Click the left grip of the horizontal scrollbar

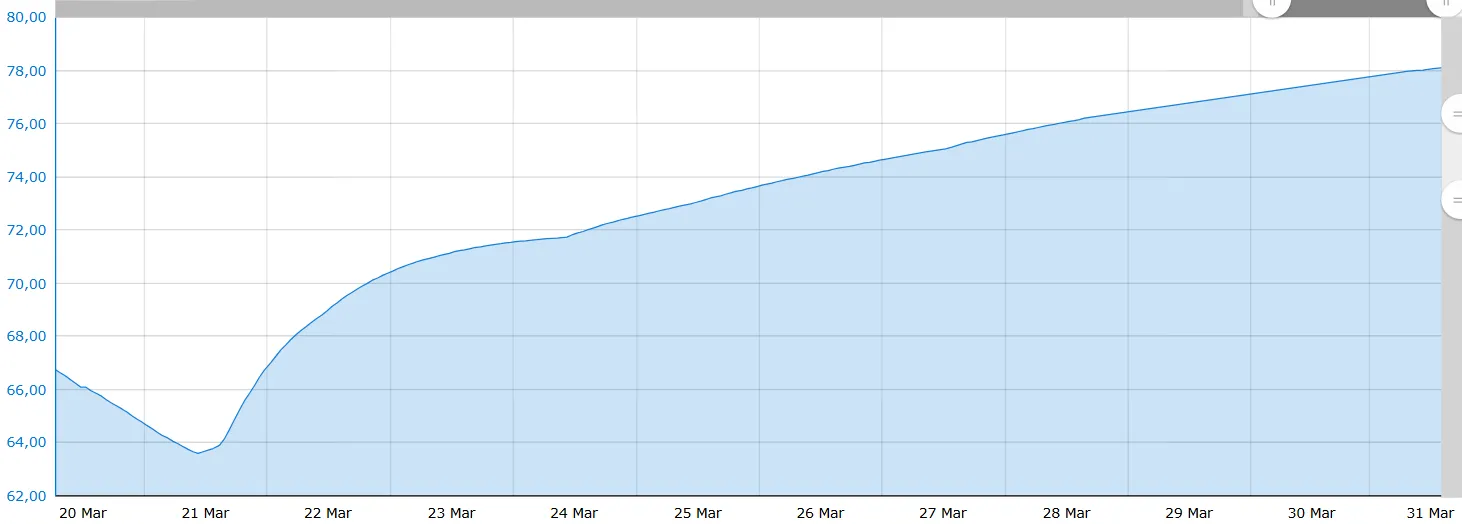click(1272, 5)
